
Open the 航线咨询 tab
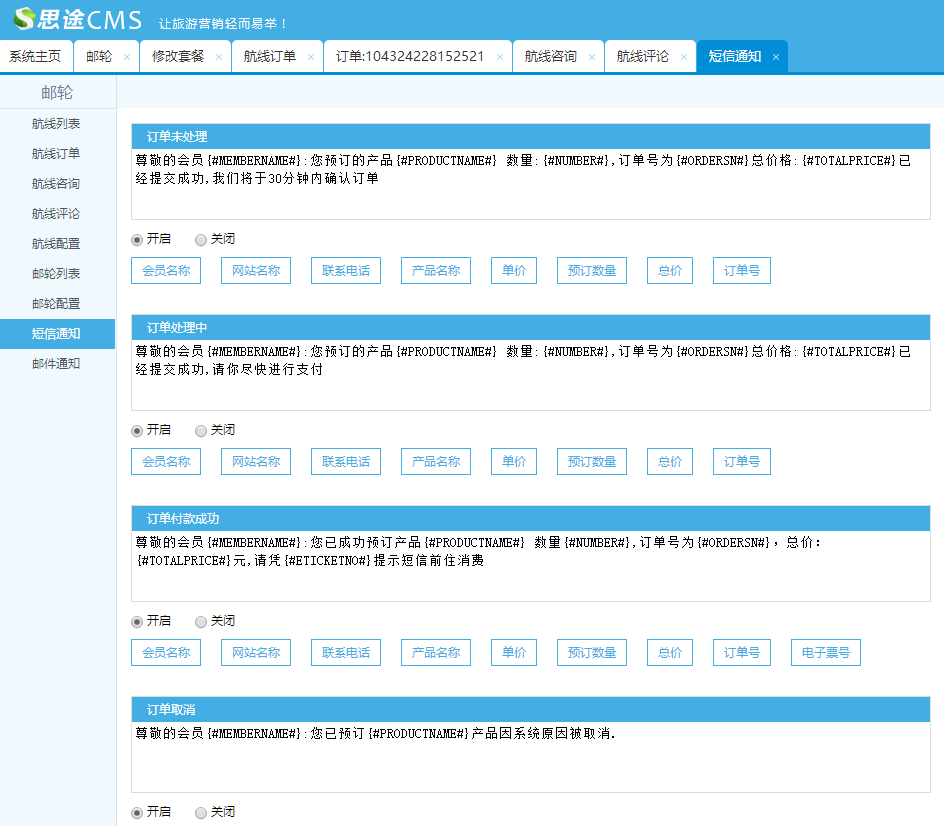tap(551, 57)
